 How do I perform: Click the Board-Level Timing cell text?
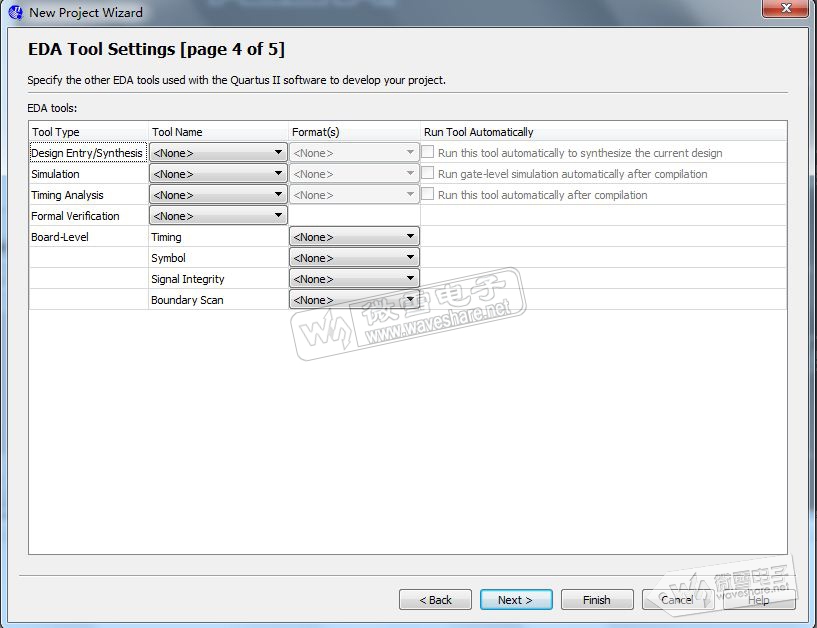[166, 237]
